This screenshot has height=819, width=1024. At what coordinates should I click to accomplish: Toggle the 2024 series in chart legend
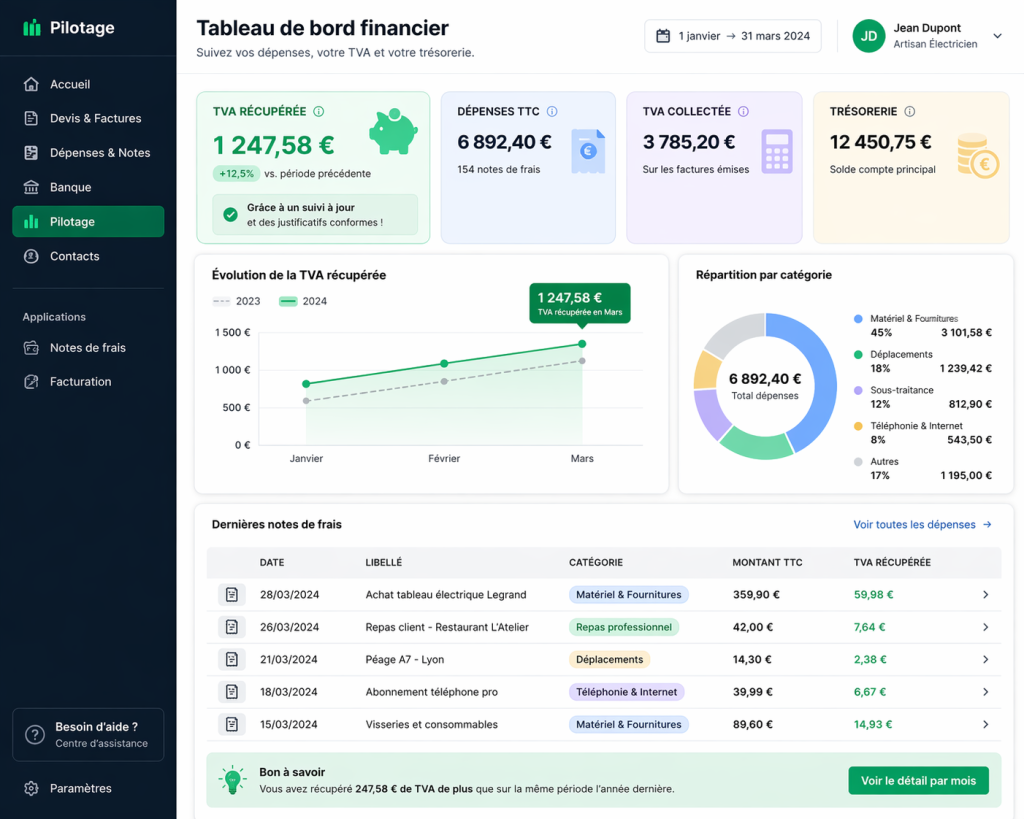click(303, 301)
